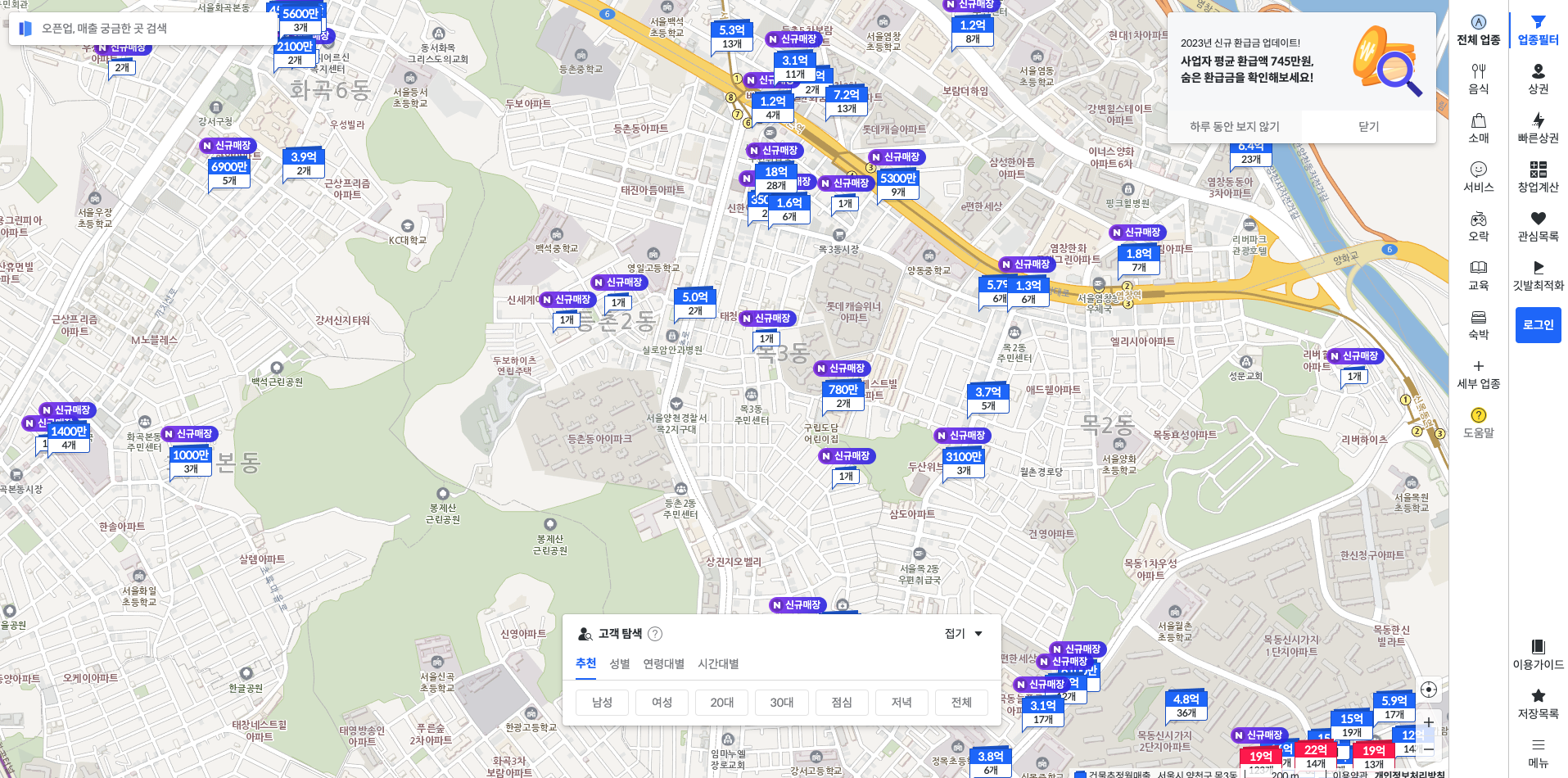Viewport: 1568px width, 778px height.
Task: Open the 15억 19개 sales marker
Action: (1352, 726)
